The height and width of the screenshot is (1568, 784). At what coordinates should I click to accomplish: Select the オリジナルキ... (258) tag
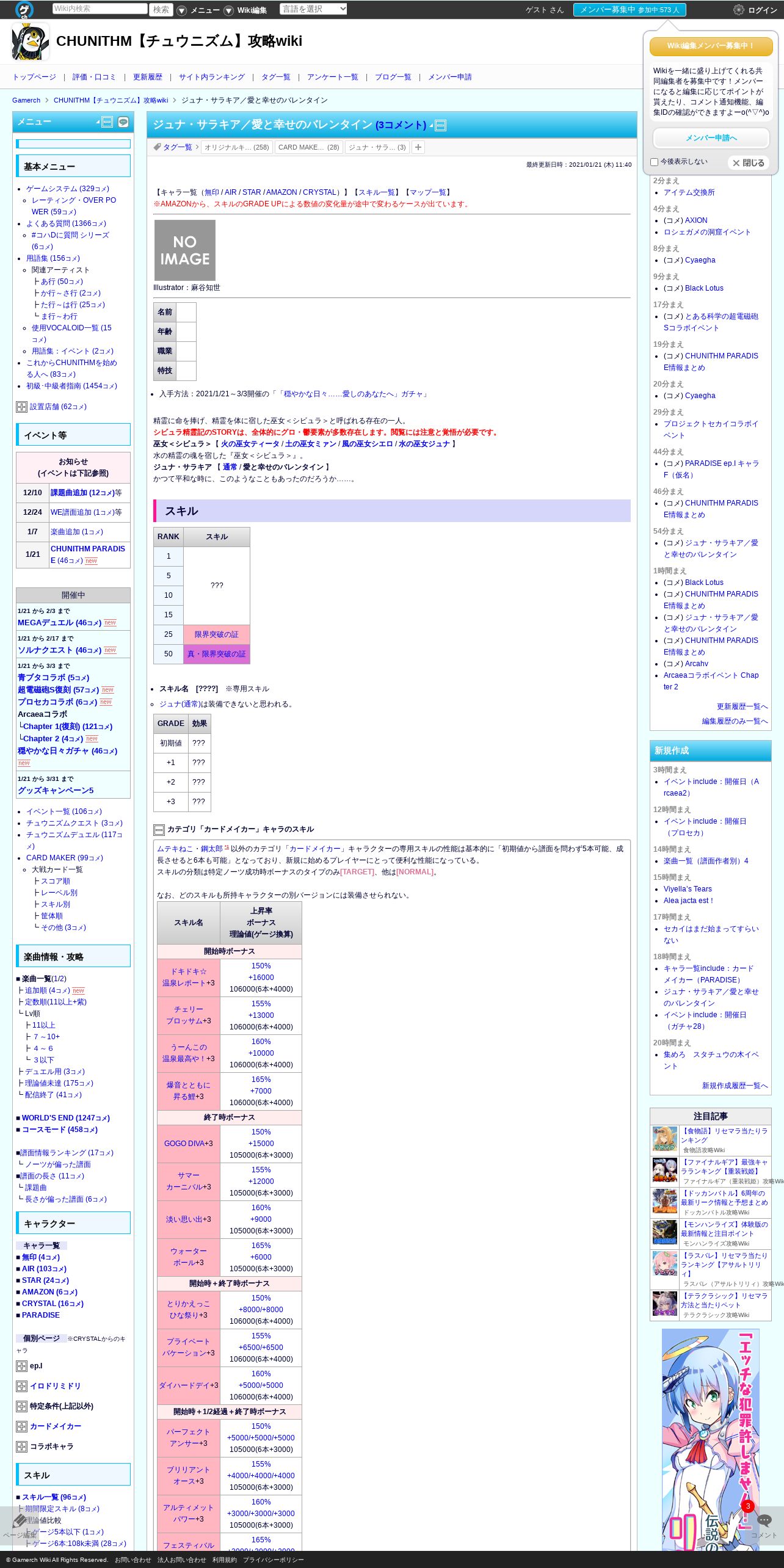click(237, 147)
